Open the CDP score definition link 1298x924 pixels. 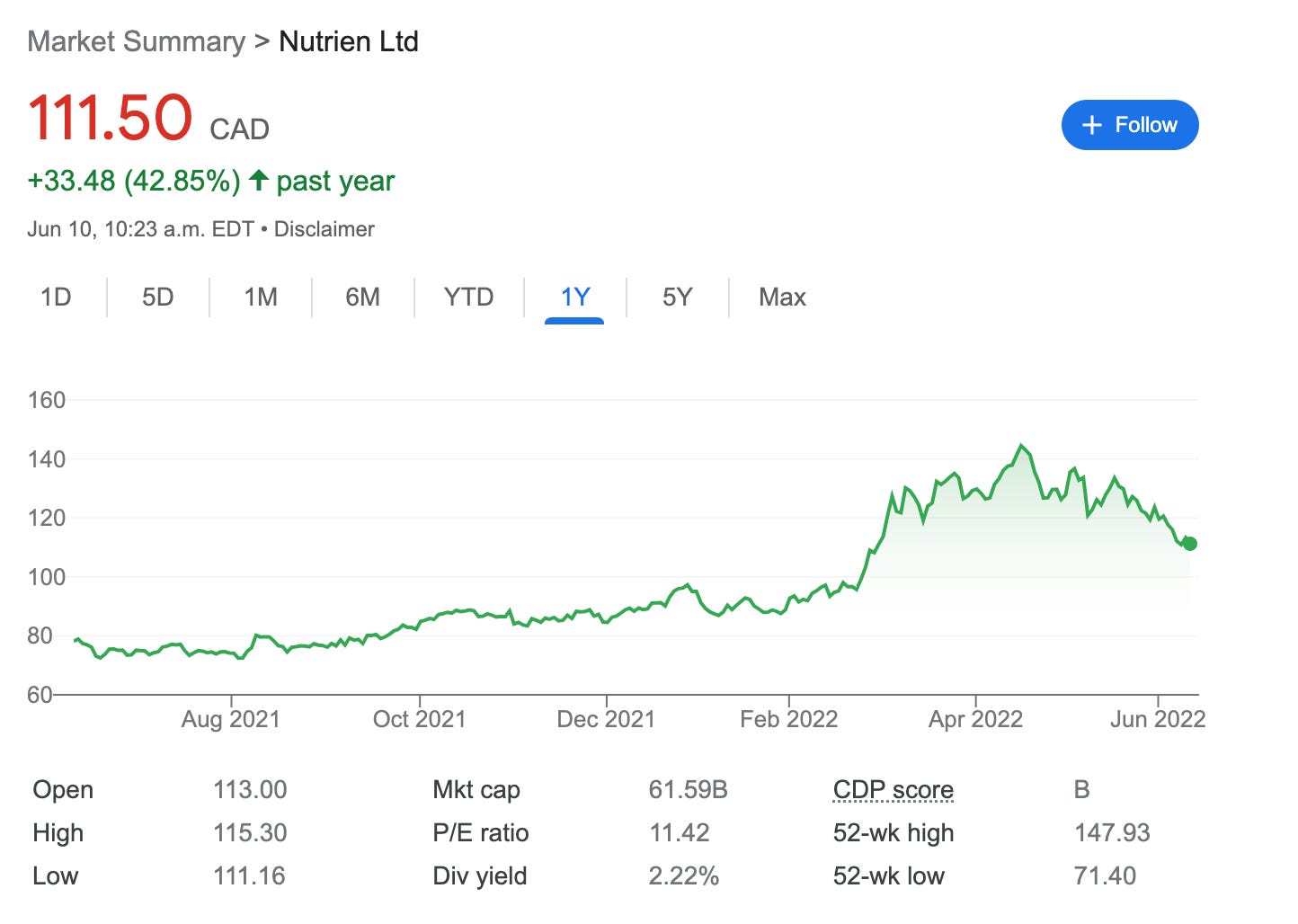[x=893, y=790]
